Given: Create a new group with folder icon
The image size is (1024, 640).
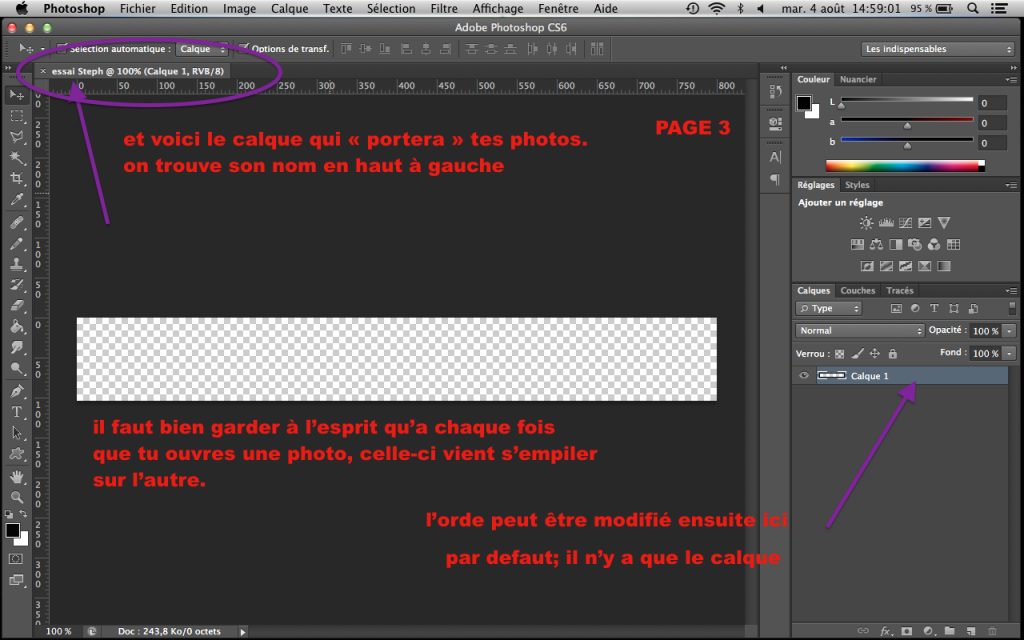Looking at the screenshot, I should [950, 631].
